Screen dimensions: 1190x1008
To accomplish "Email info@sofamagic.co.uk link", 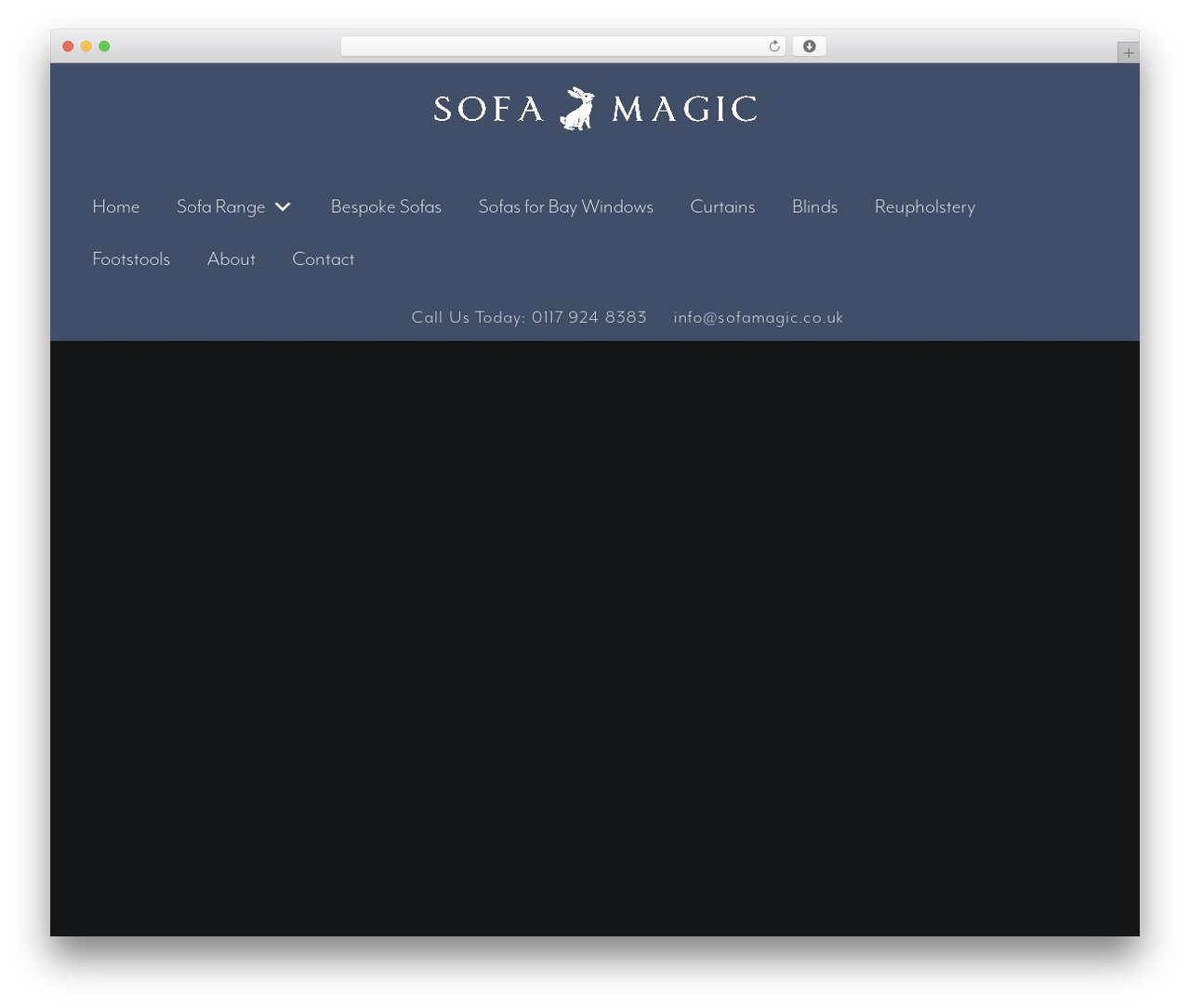I will point(759,317).
